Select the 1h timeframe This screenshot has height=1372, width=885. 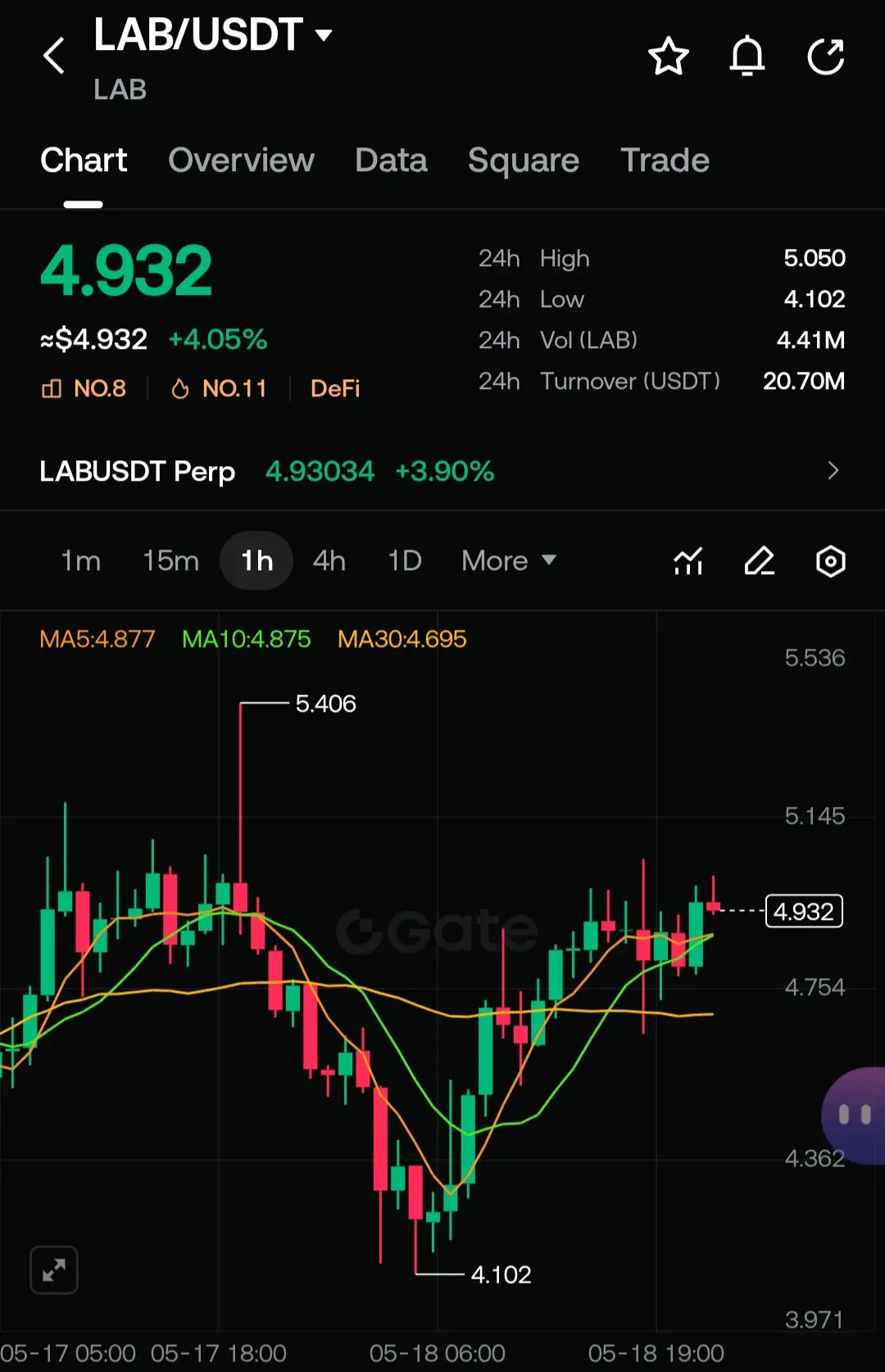[x=256, y=561]
